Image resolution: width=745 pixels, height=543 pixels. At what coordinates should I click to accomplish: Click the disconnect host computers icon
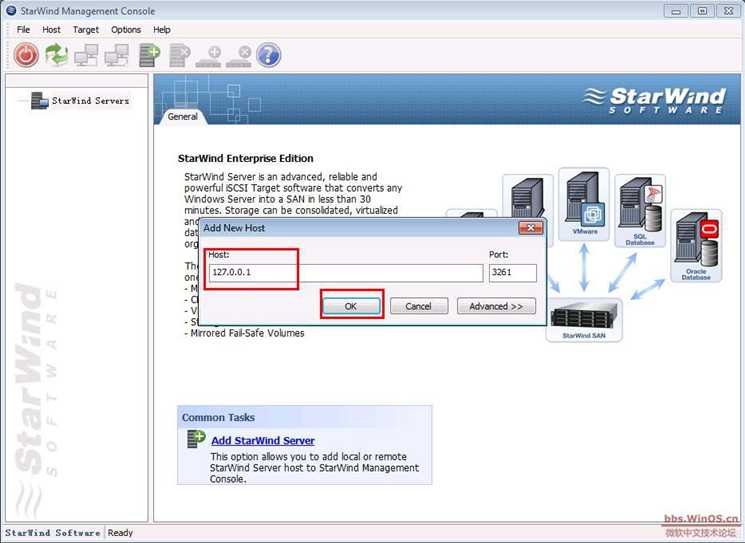(117, 55)
